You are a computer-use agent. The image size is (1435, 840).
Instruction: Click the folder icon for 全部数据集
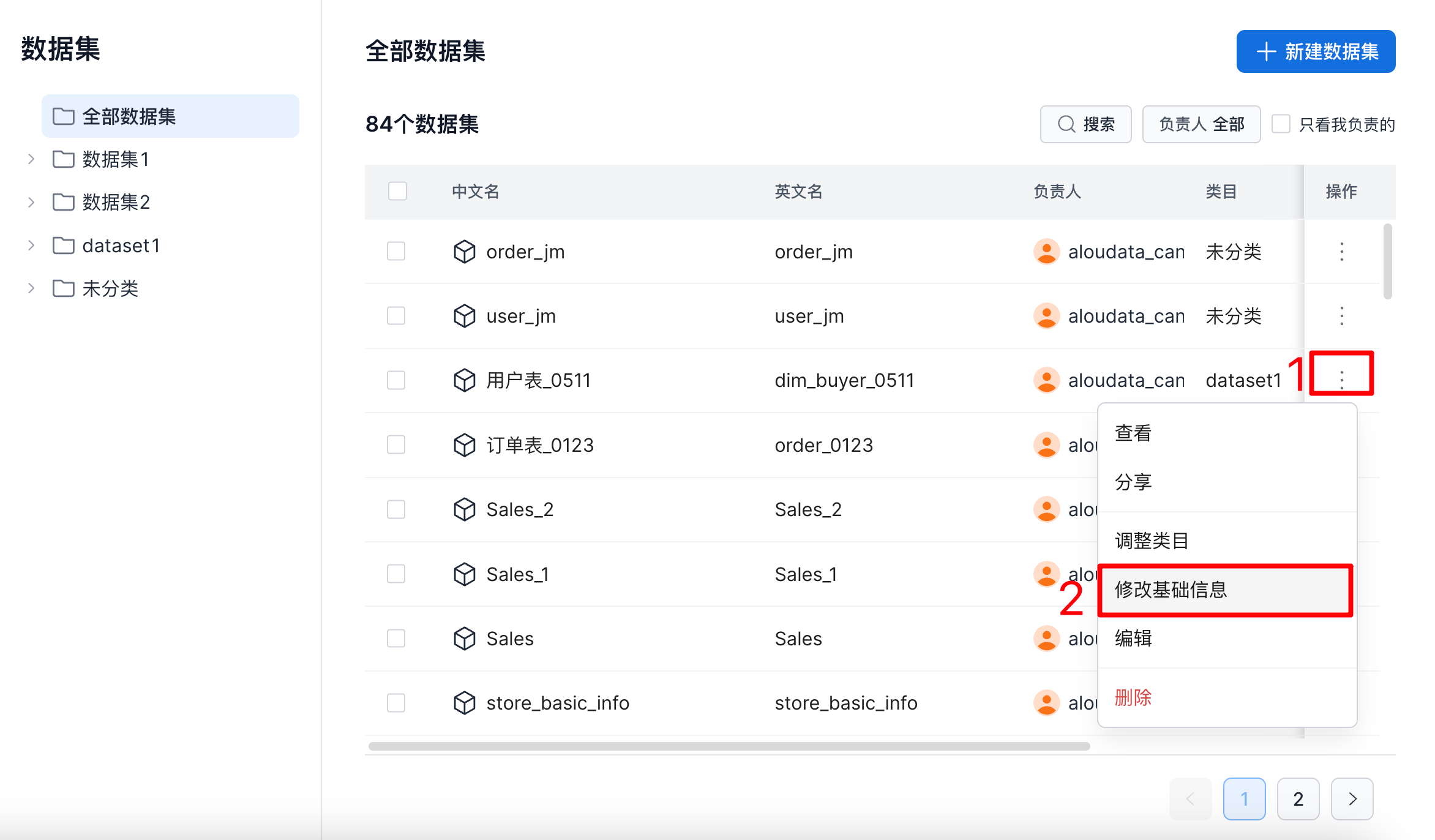(x=63, y=116)
